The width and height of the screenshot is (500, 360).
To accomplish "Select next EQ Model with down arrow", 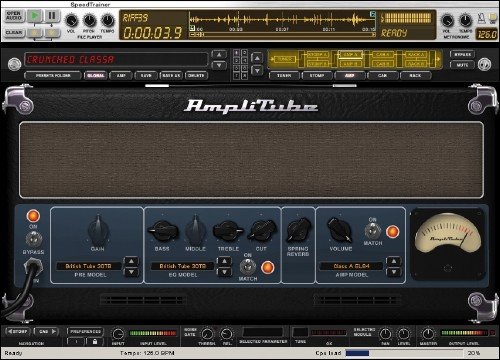I will pyautogui.click(x=224, y=272).
